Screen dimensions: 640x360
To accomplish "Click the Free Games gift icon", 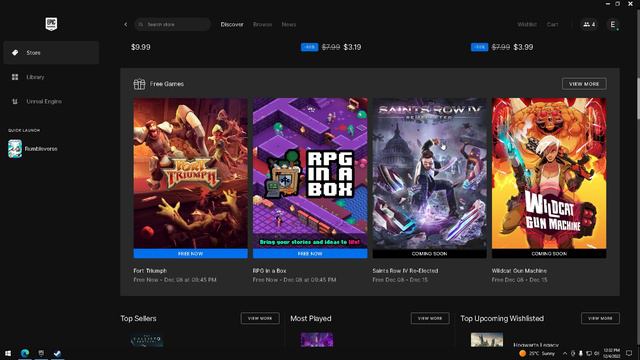I will tap(139, 84).
